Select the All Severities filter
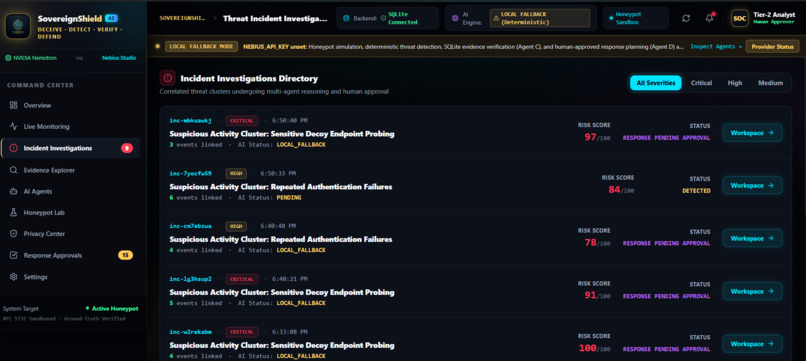Image resolution: width=806 pixels, height=361 pixels. (656, 83)
